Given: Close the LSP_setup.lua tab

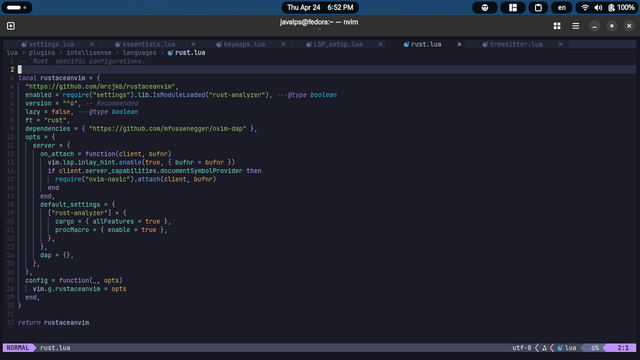Looking at the screenshot, I should (x=380, y=44).
